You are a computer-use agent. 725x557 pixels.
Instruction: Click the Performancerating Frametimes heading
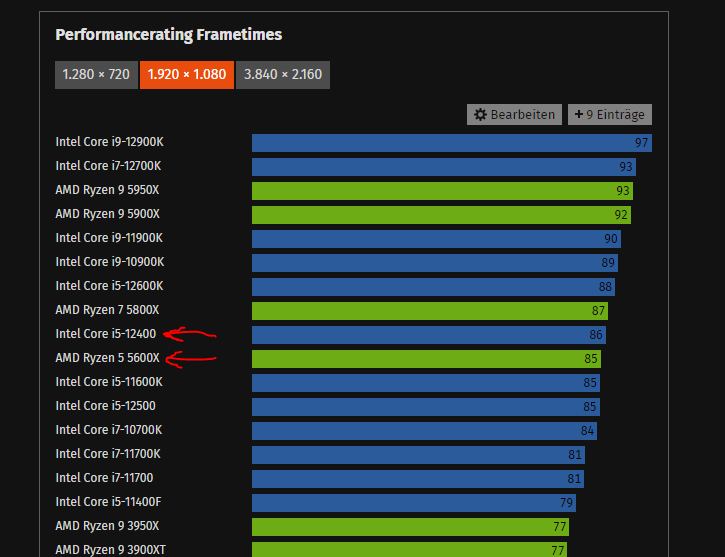pos(169,35)
